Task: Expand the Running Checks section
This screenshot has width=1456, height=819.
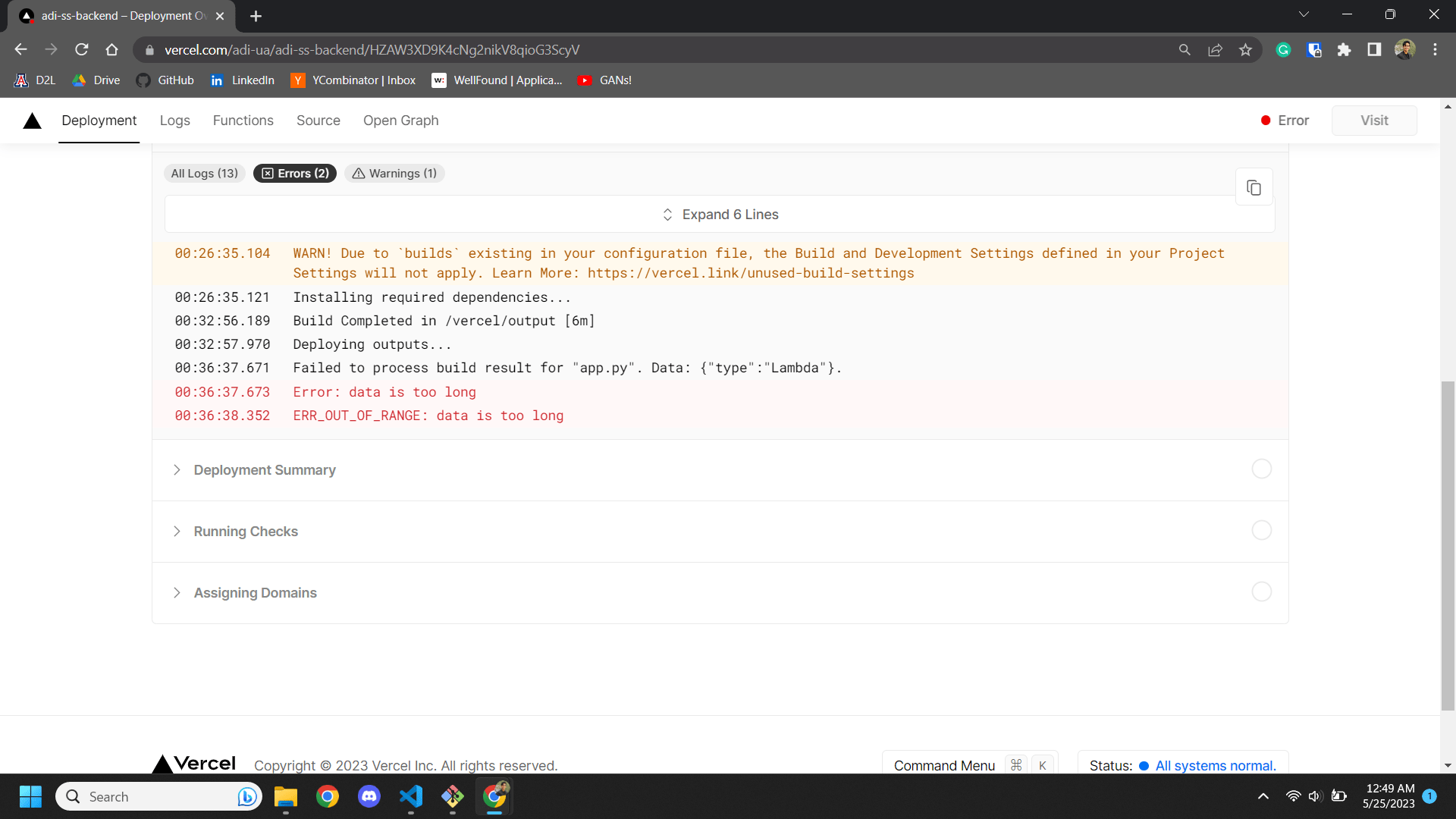Action: click(245, 532)
